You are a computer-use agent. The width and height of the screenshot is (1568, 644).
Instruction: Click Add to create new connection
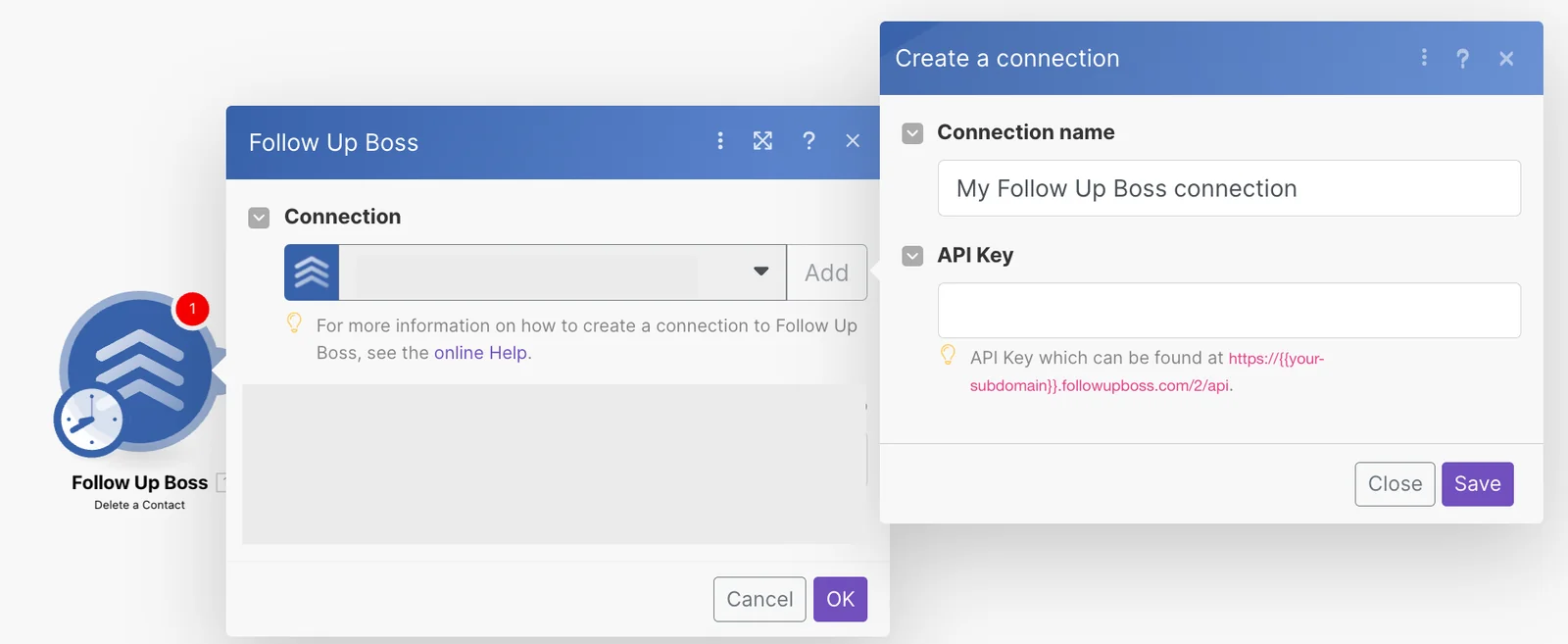827,272
